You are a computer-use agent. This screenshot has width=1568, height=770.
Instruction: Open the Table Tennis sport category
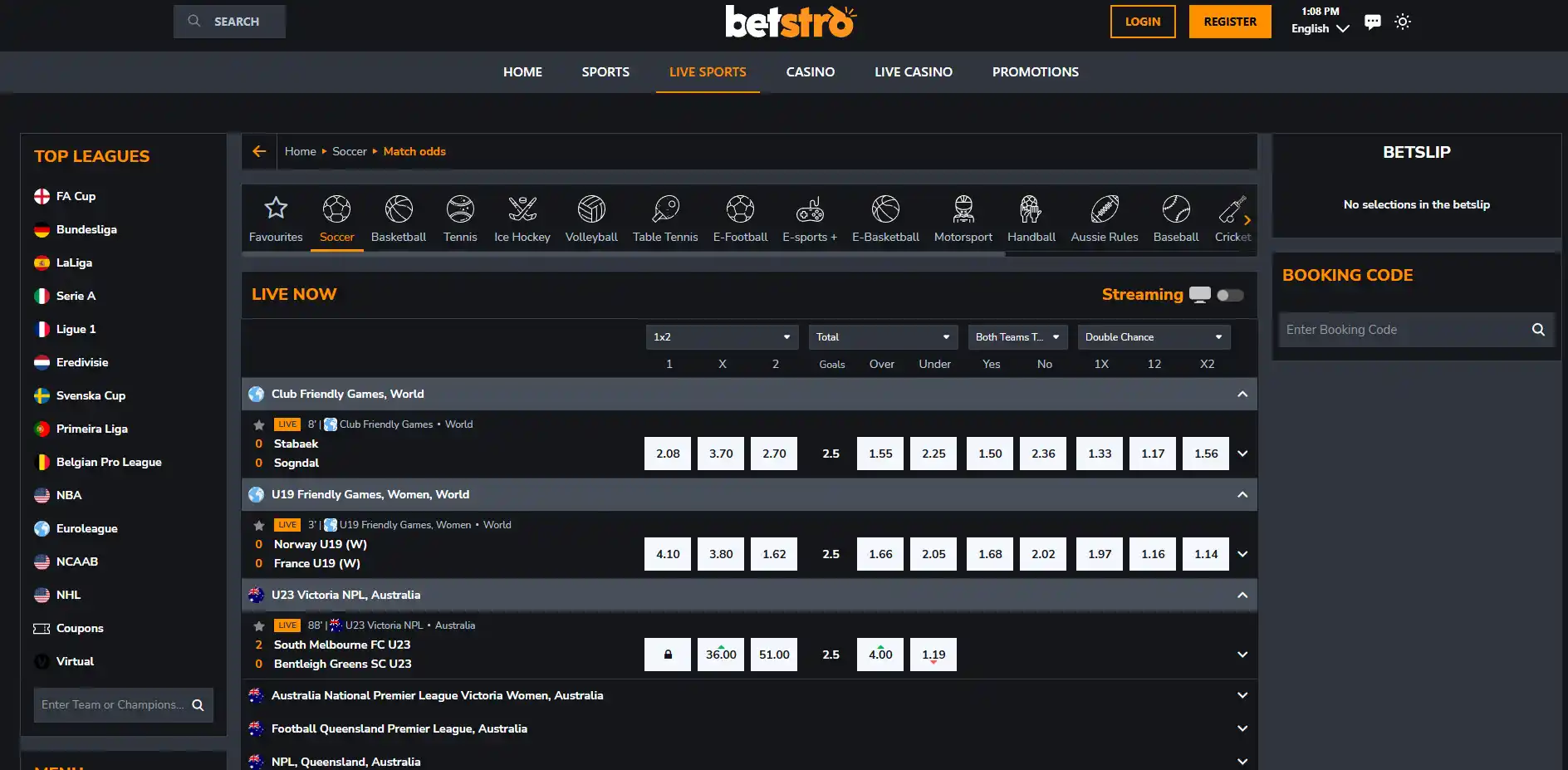pos(665,218)
